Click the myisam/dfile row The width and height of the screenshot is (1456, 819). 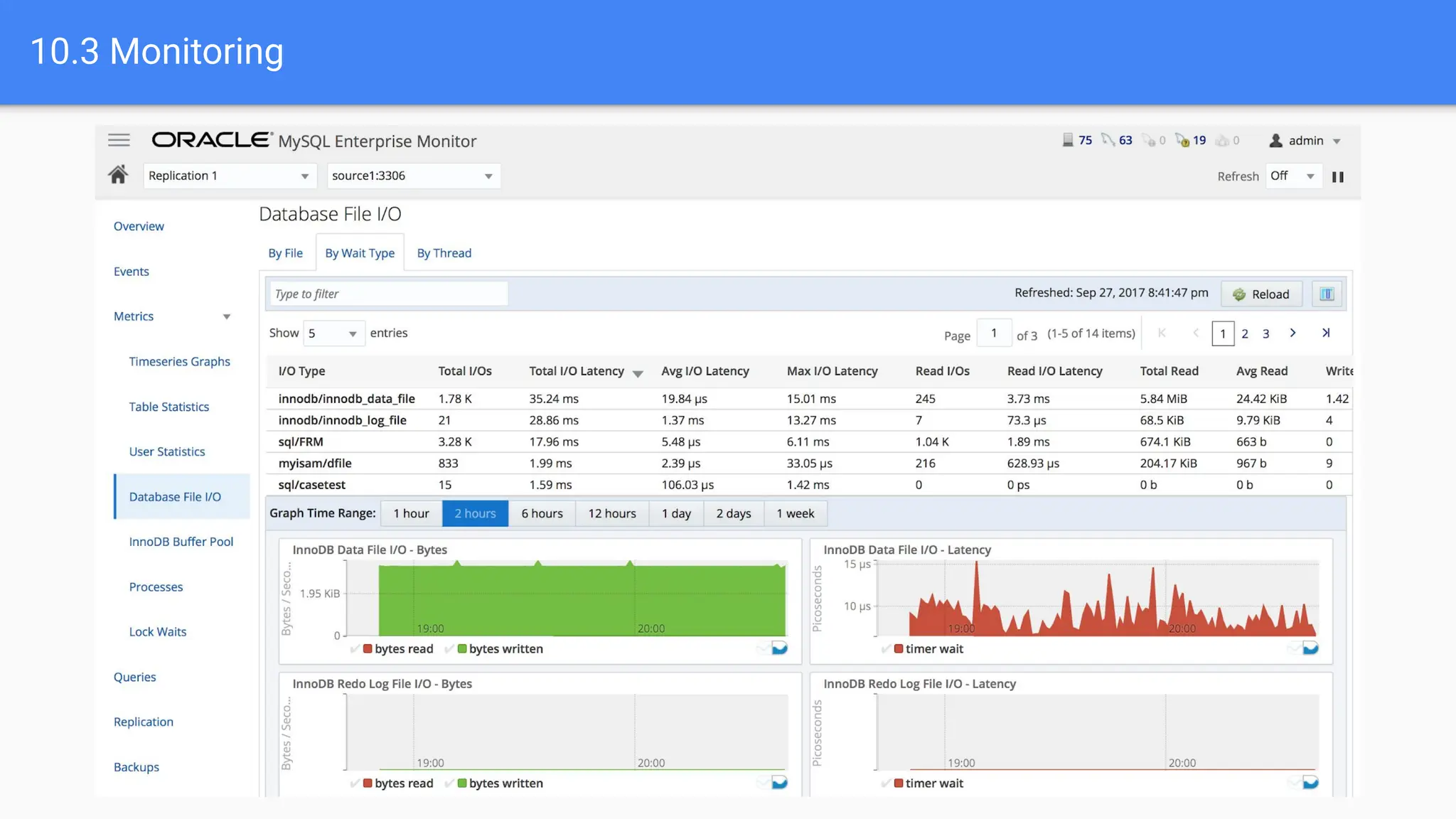pyautogui.click(x=809, y=463)
